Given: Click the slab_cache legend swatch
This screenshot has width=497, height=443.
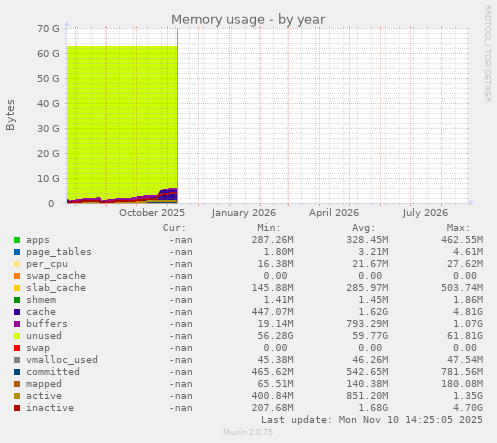Looking at the screenshot, I should [x=17, y=288].
